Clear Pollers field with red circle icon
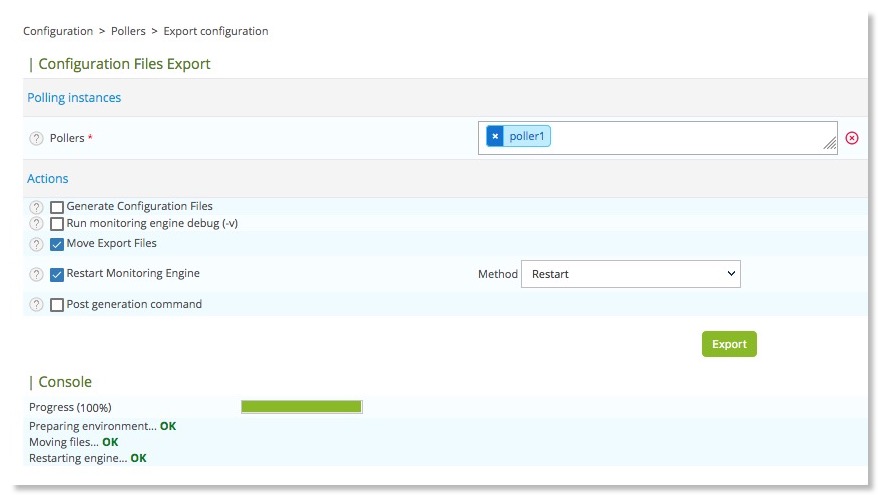 point(852,138)
